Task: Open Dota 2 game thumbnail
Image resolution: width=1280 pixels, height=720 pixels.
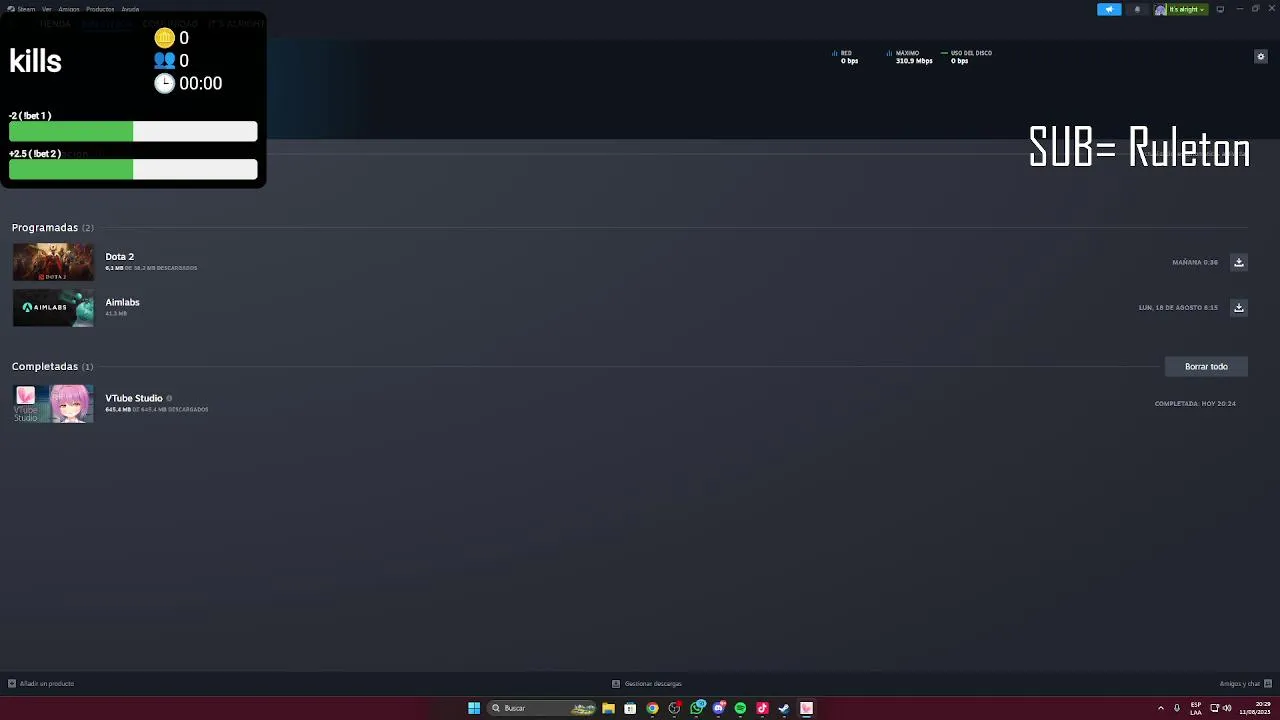Action: (x=53, y=262)
